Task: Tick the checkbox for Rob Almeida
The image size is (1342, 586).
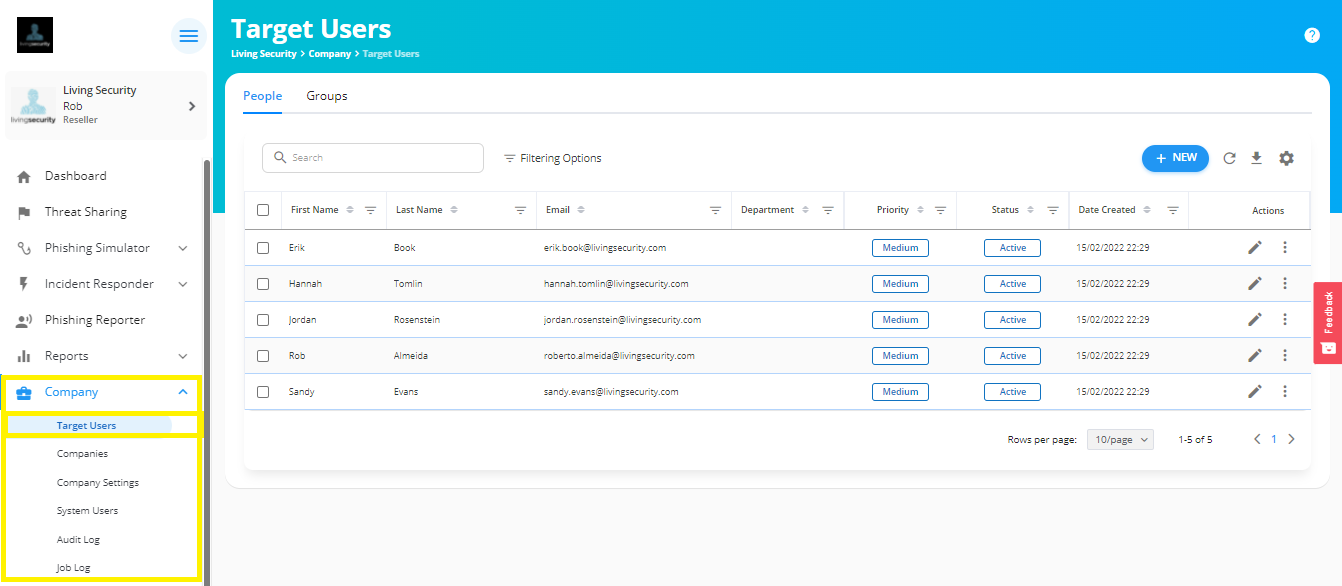Action: (x=263, y=356)
